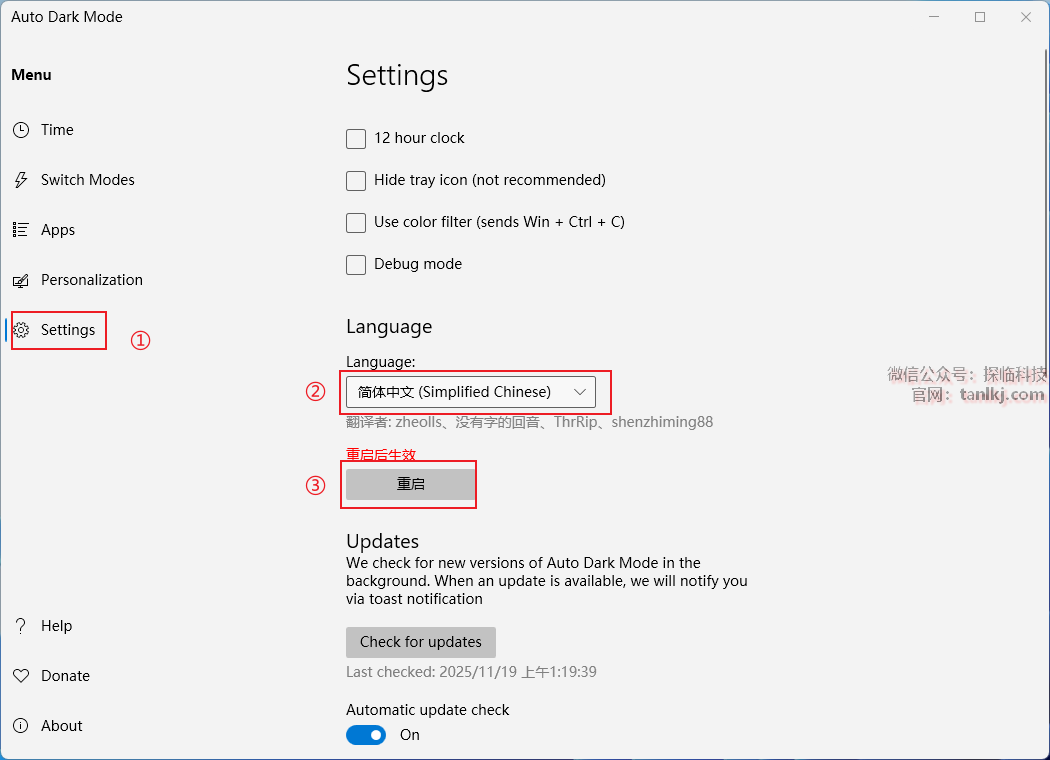
Task: Click the info icon beside About
Action: (21, 726)
